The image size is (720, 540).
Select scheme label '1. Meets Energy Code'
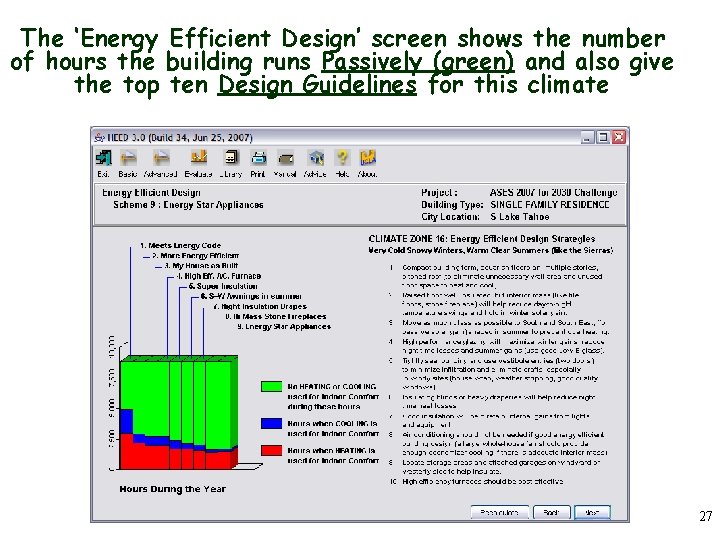[180, 246]
